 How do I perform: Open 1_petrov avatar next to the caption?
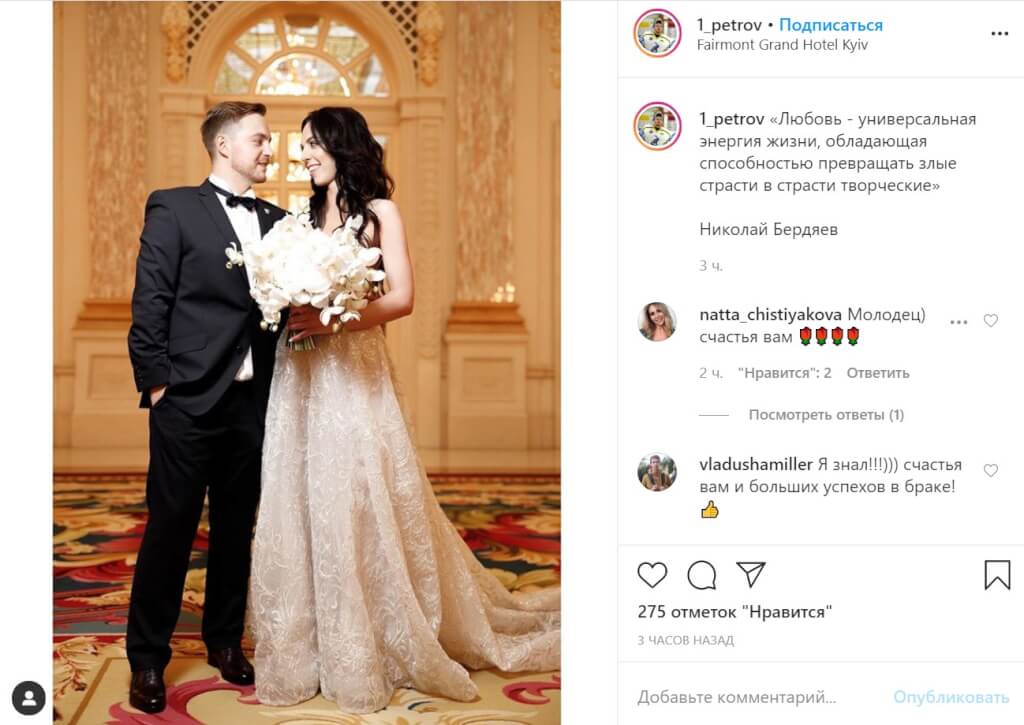(x=658, y=126)
